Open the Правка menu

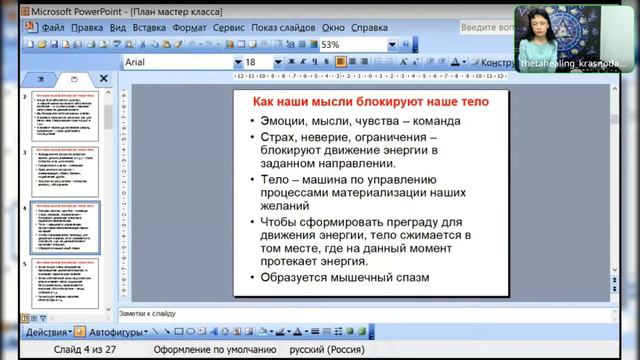87,28
